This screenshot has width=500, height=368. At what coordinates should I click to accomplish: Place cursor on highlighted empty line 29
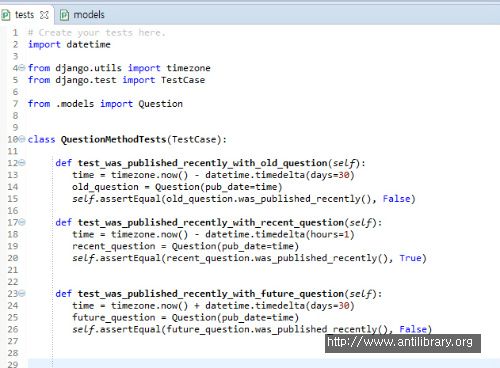click(263, 363)
